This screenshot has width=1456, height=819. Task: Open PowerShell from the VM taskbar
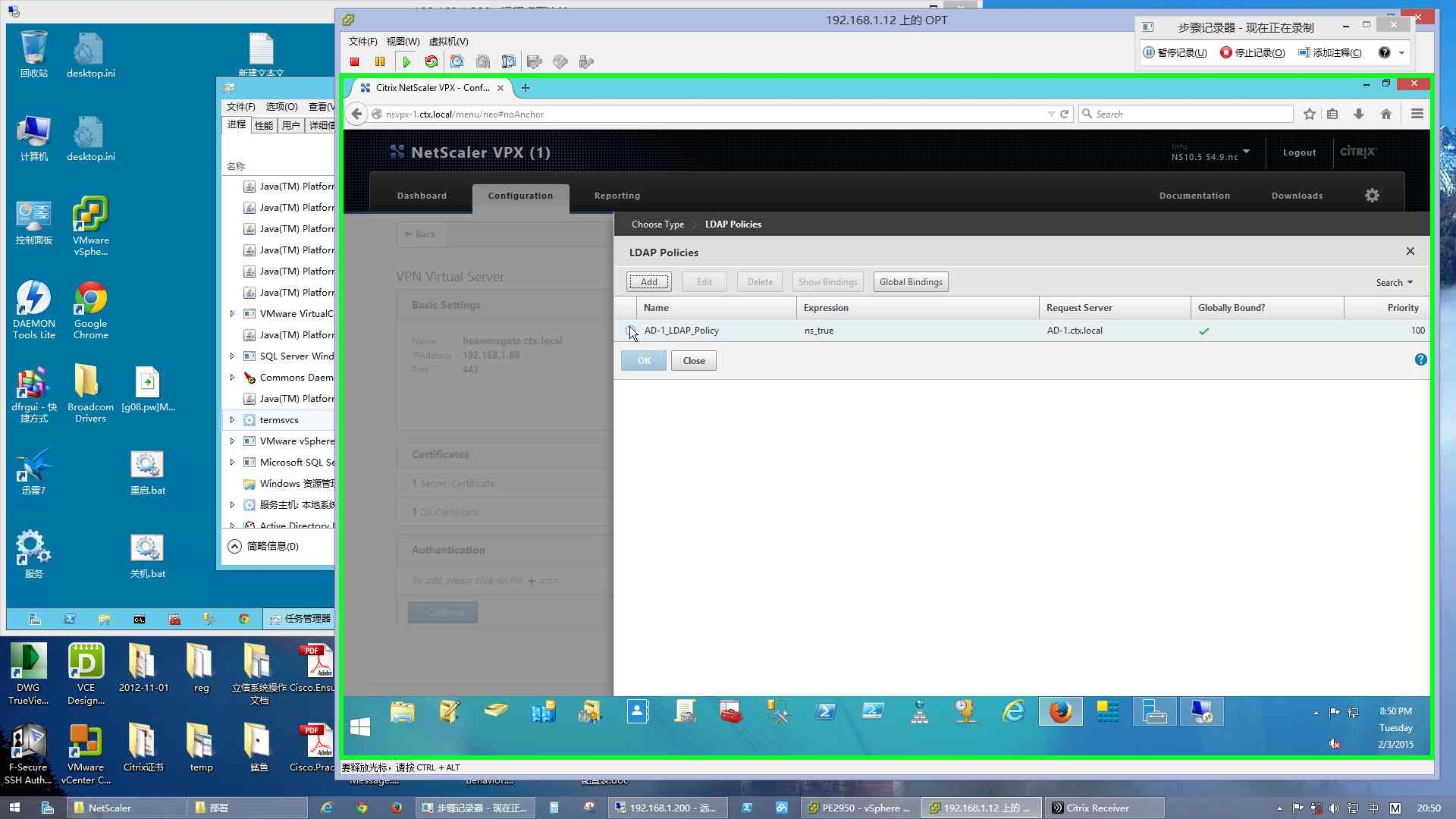(826, 712)
